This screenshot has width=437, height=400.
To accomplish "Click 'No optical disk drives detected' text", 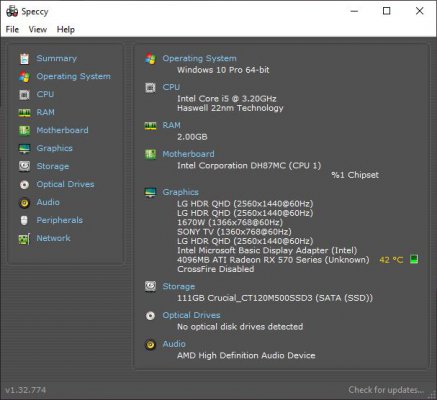I will 240,327.
